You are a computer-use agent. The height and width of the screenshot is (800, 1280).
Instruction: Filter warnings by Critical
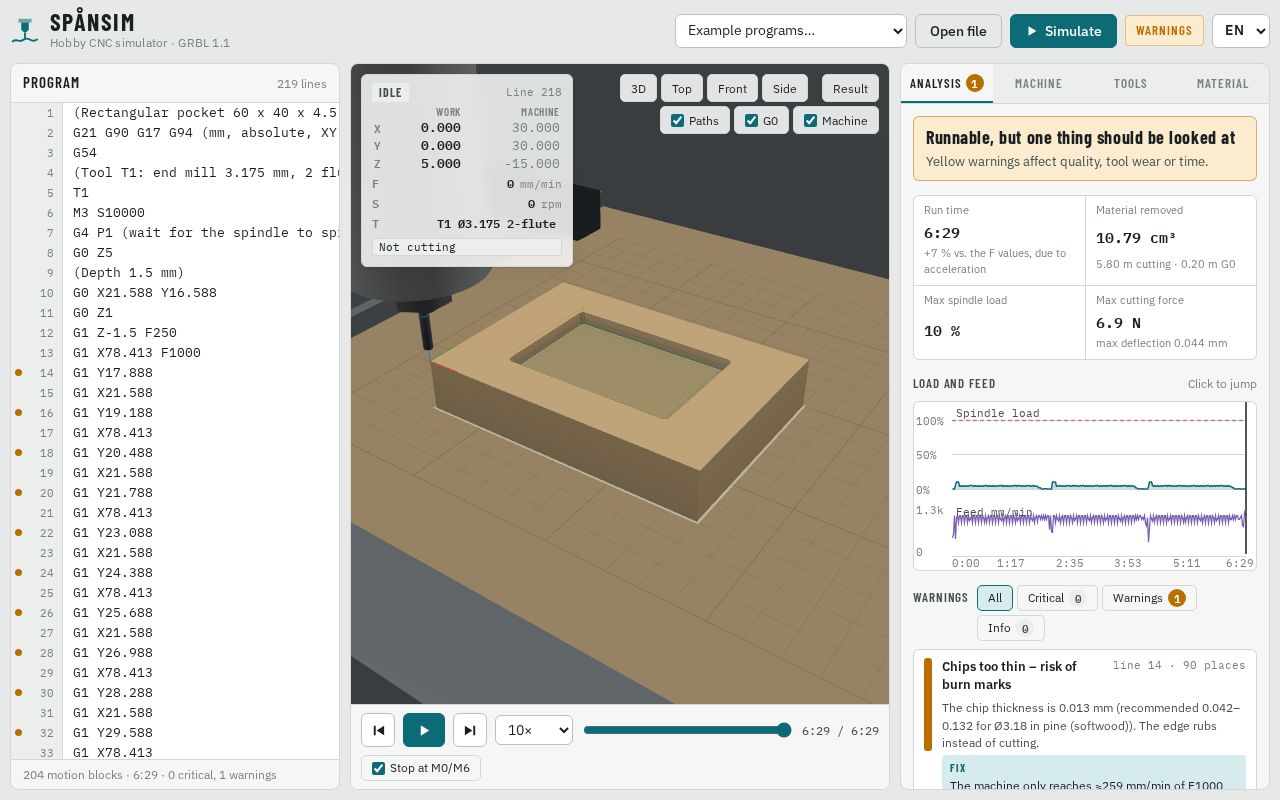click(1057, 598)
